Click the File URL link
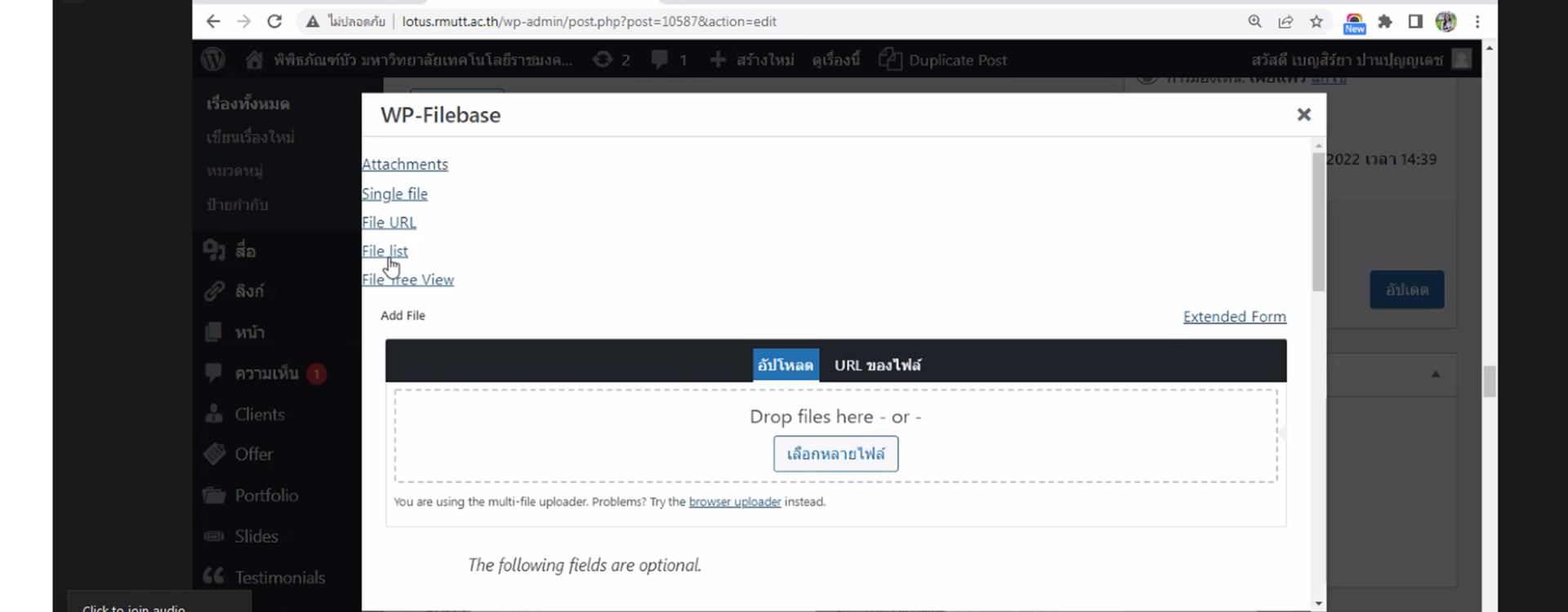Image resolution: width=1568 pixels, height=612 pixels. [x=389, y=222]
